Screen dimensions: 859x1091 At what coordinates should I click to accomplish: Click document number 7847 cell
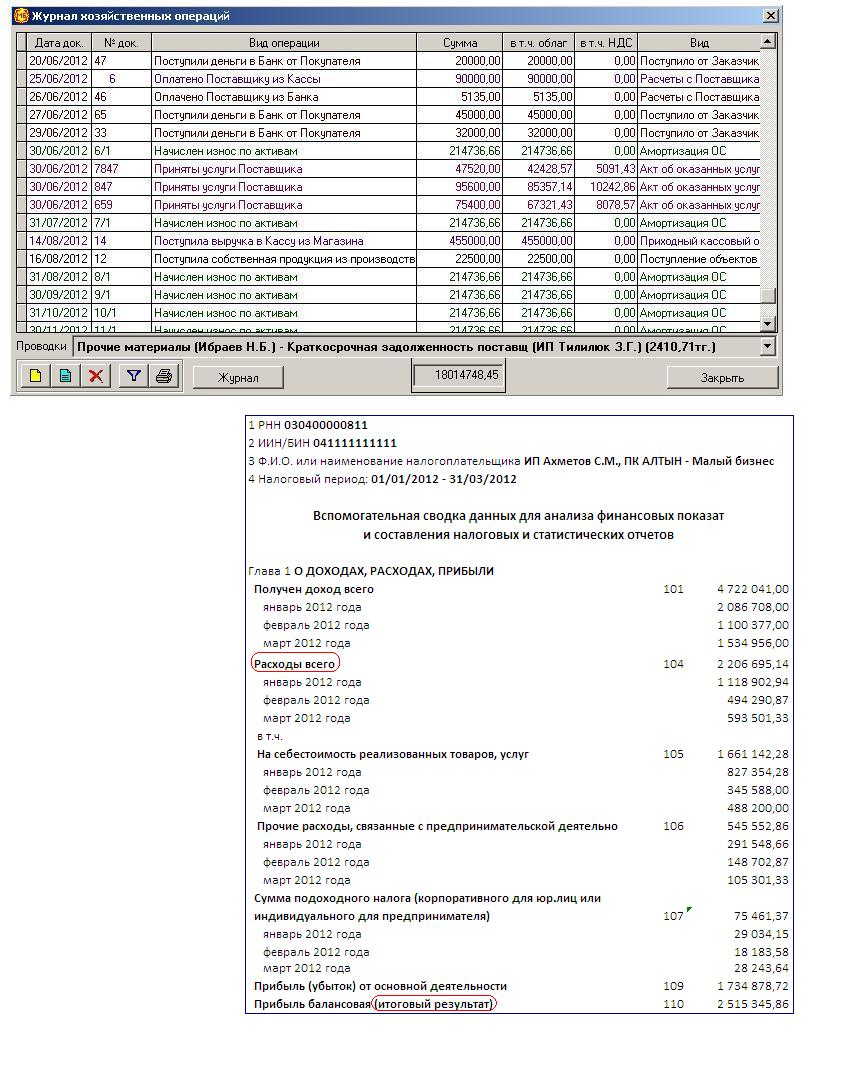[122, 169]
